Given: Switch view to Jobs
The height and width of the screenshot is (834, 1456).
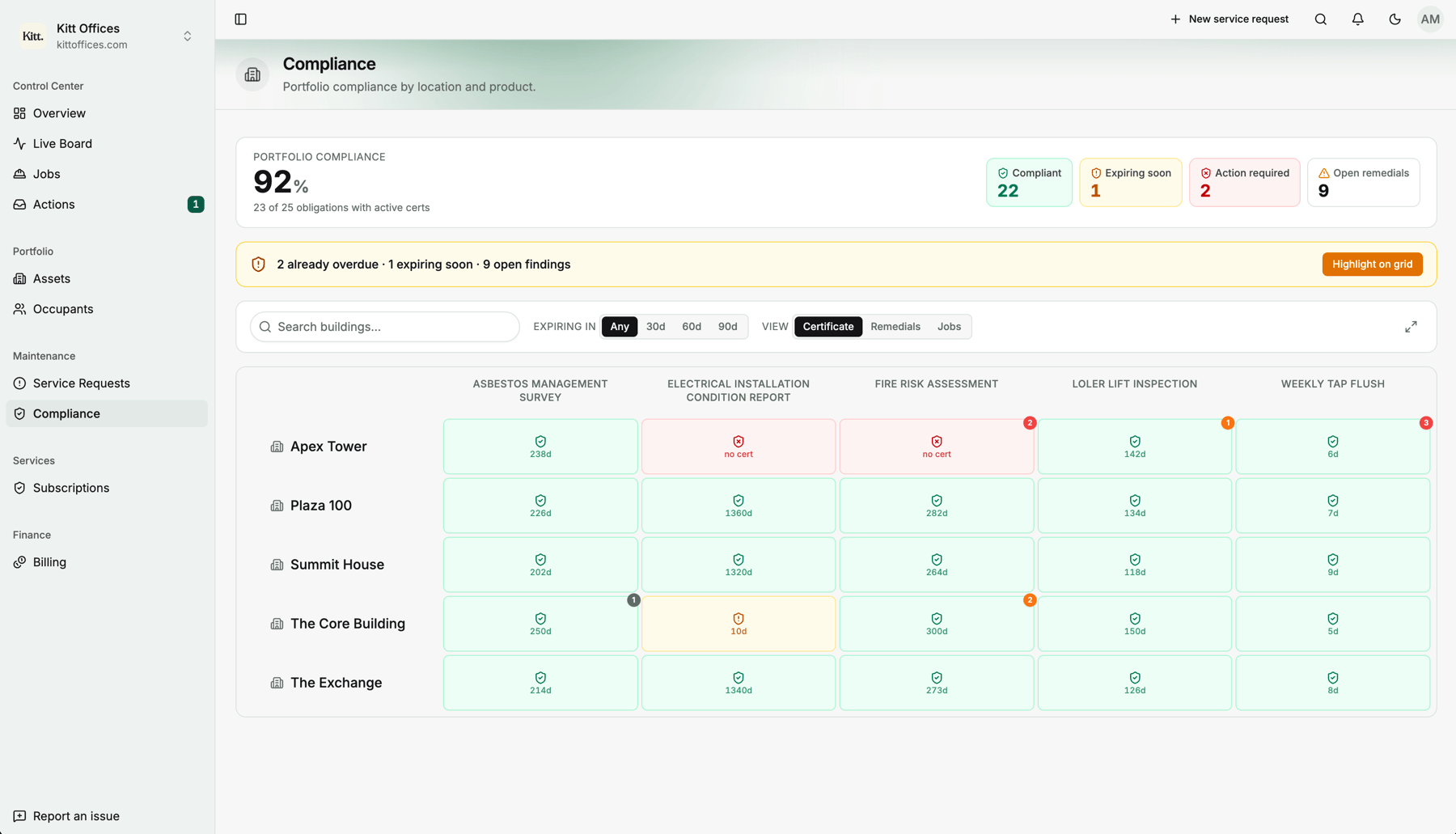Looking at the screenshot, I should [x=949, y=327].
